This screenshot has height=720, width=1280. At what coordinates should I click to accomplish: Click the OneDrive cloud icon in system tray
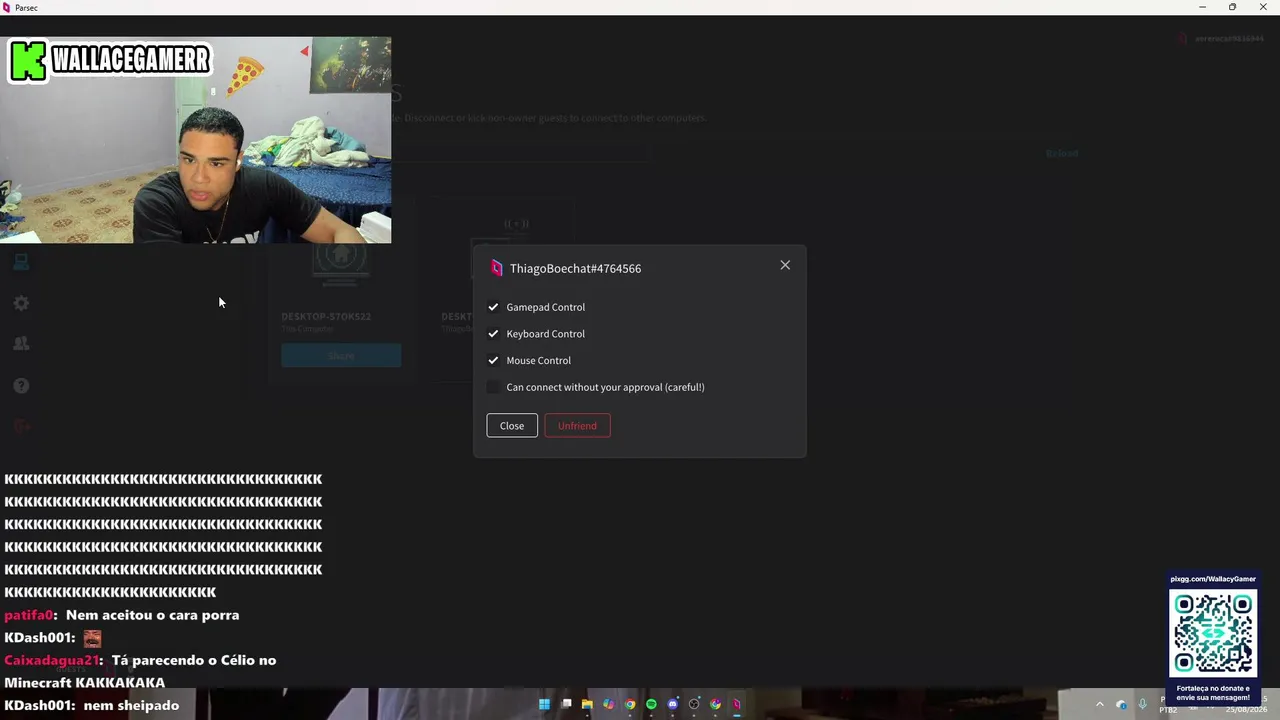[x=1121, y=704]
